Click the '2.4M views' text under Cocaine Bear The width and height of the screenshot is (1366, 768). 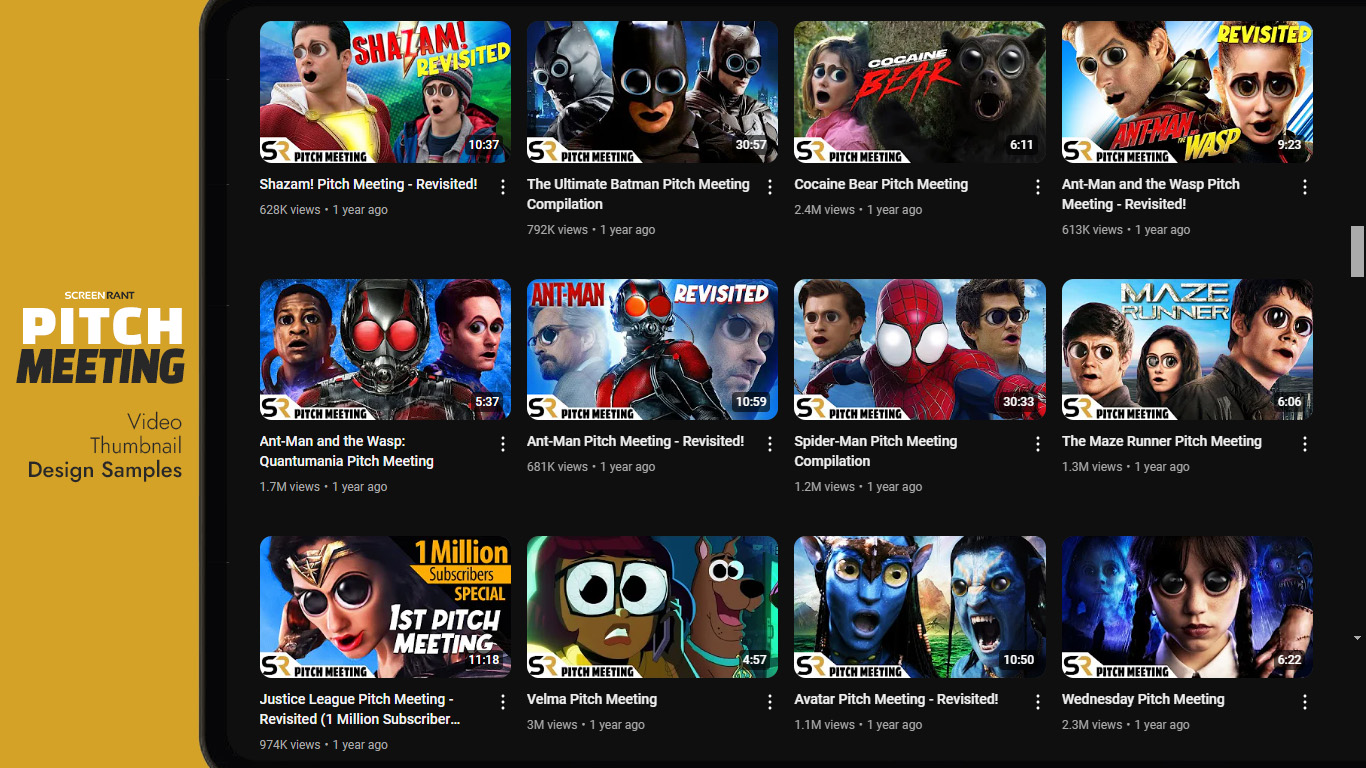click(x=825, y=210)
